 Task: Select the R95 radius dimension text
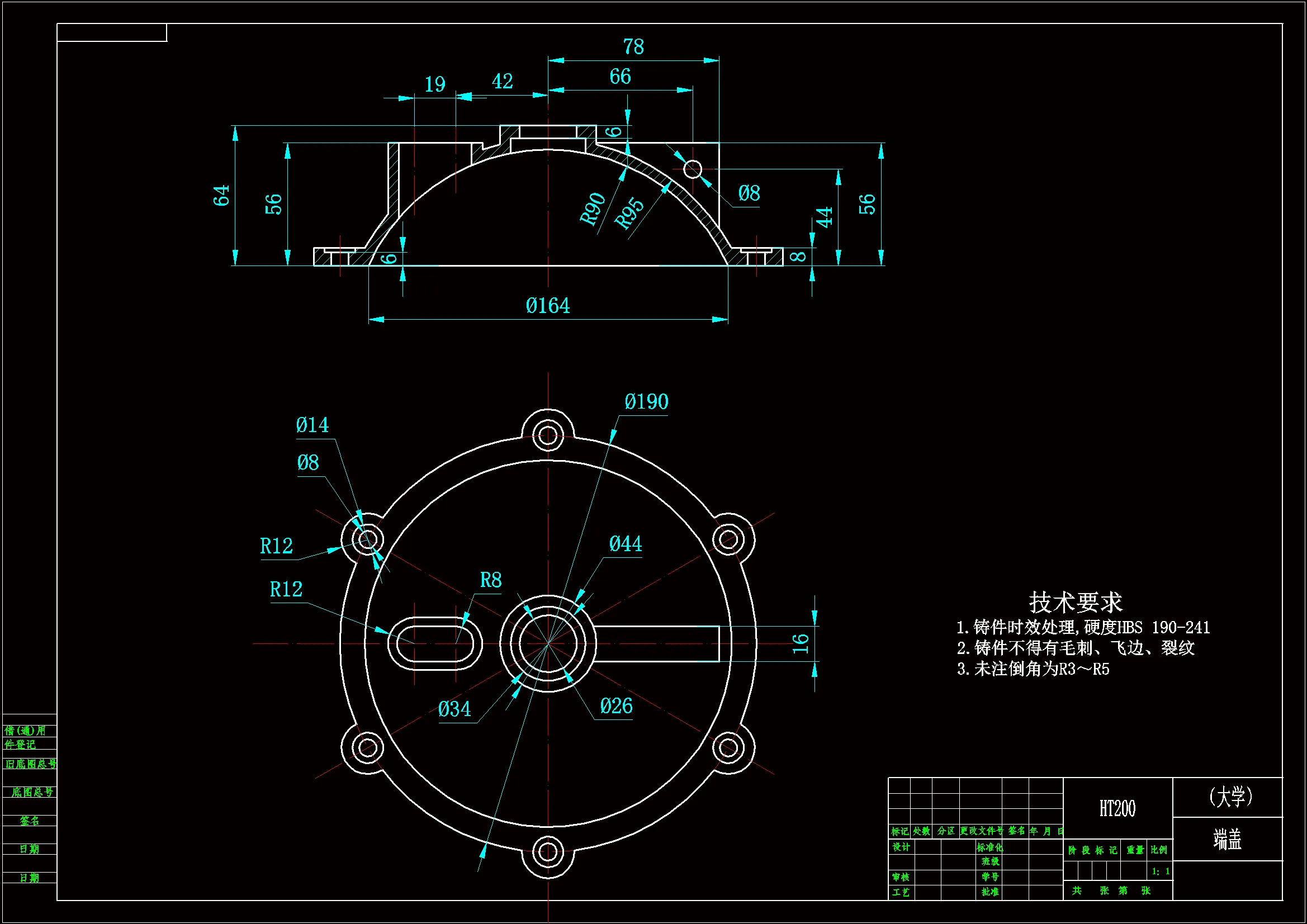[629, 214]
